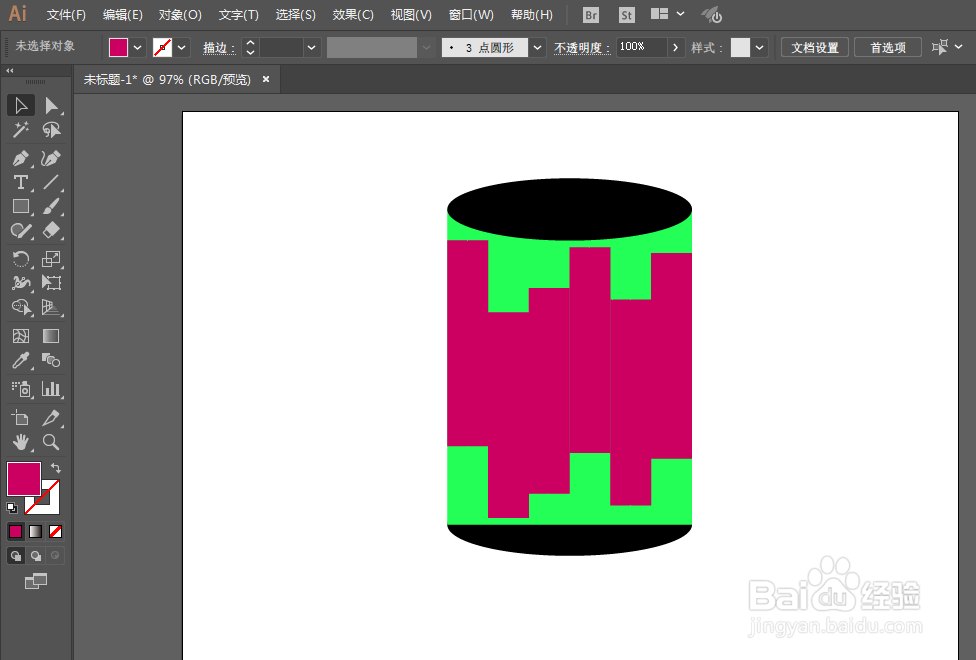Open 文档设置 from the control bar
Viewport: 976px width, 660px height.
[x=814, y=46]
